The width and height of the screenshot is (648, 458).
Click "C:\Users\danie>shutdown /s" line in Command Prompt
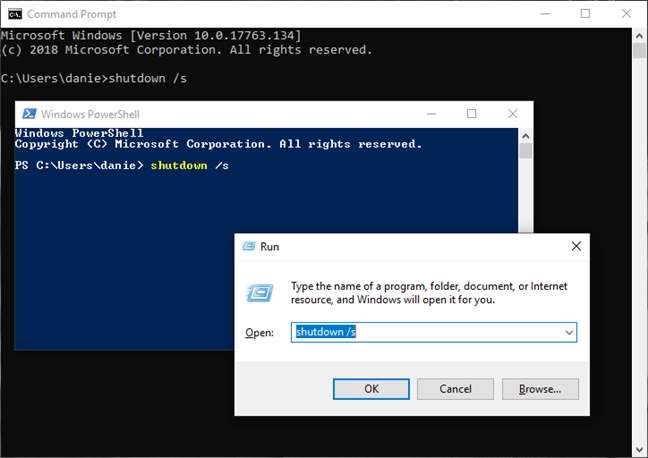pyautogui.click(x=94, y=78)
